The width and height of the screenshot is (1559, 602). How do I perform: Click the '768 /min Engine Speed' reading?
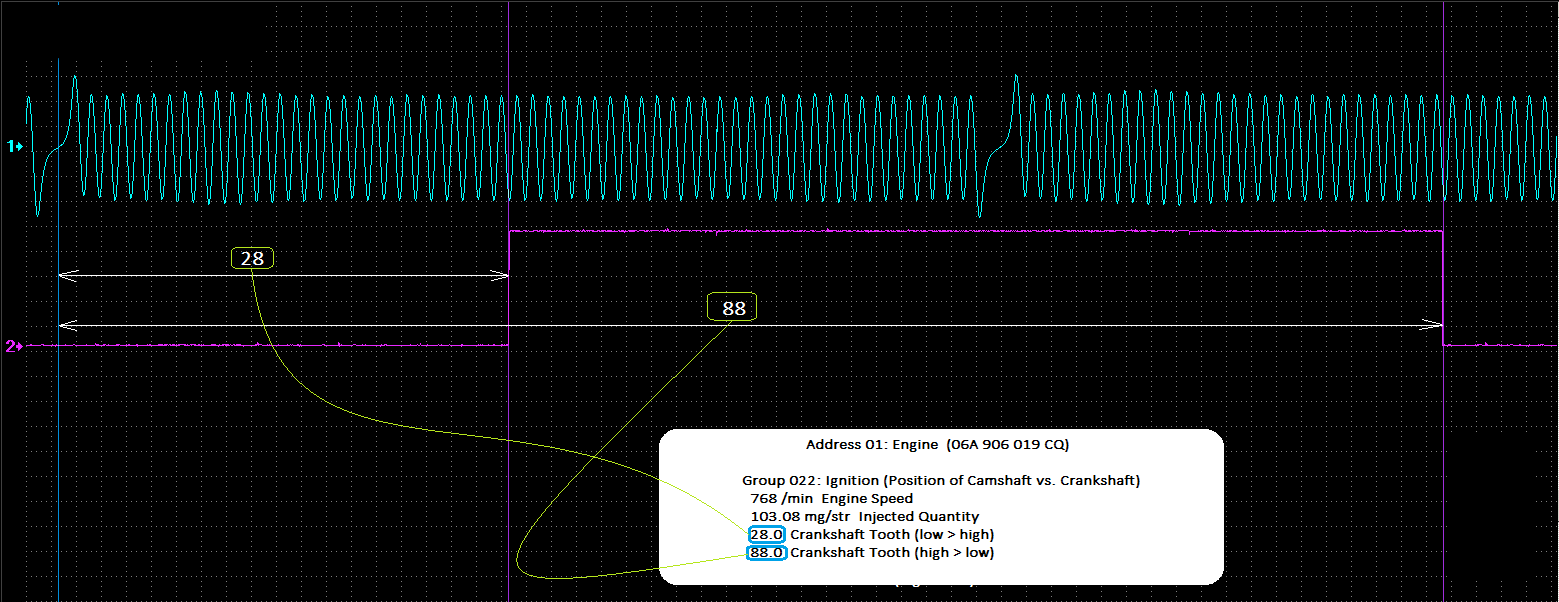(831, 498)
